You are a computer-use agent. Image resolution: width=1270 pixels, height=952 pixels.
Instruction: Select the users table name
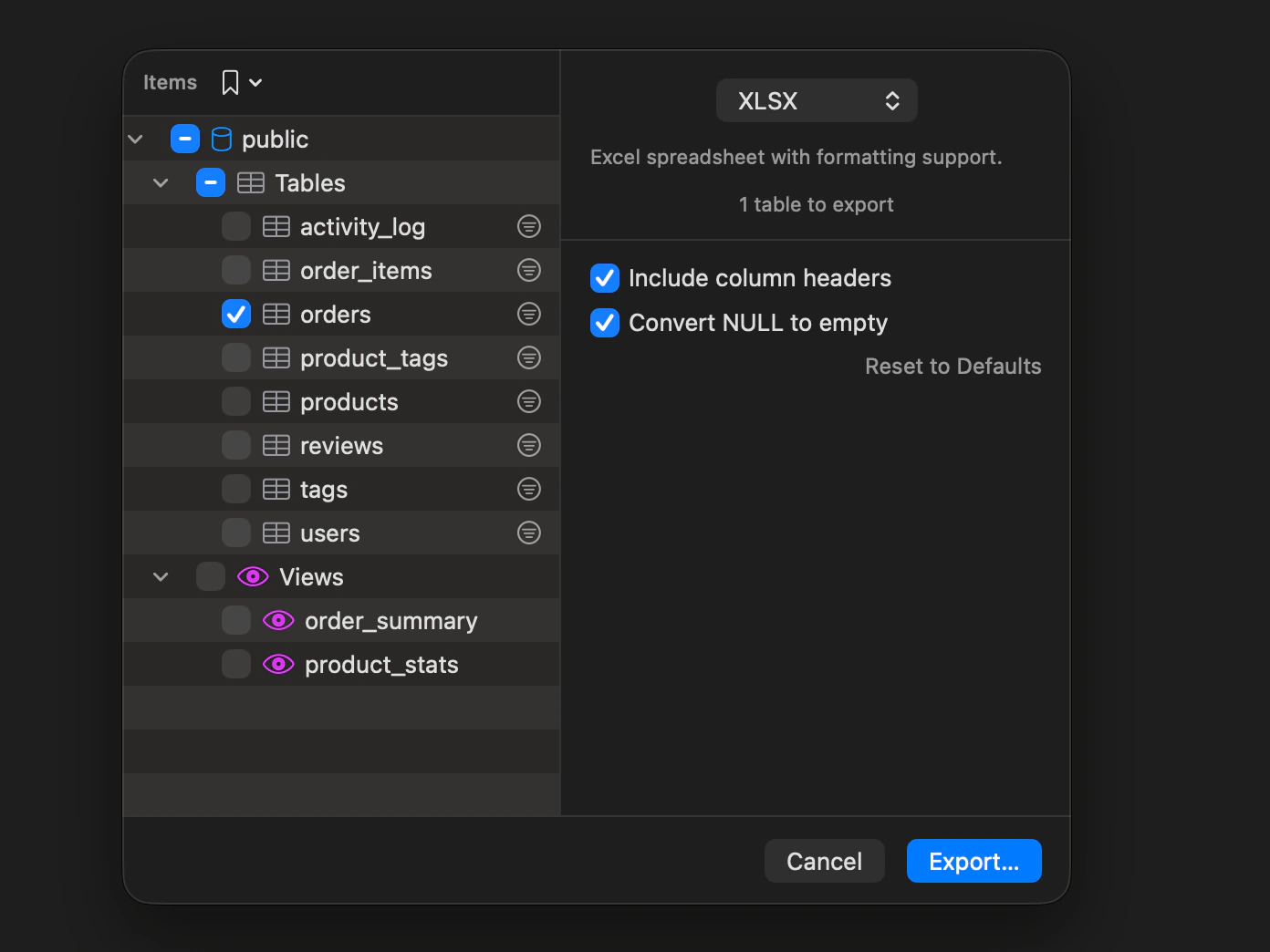[x=330, y=533]
